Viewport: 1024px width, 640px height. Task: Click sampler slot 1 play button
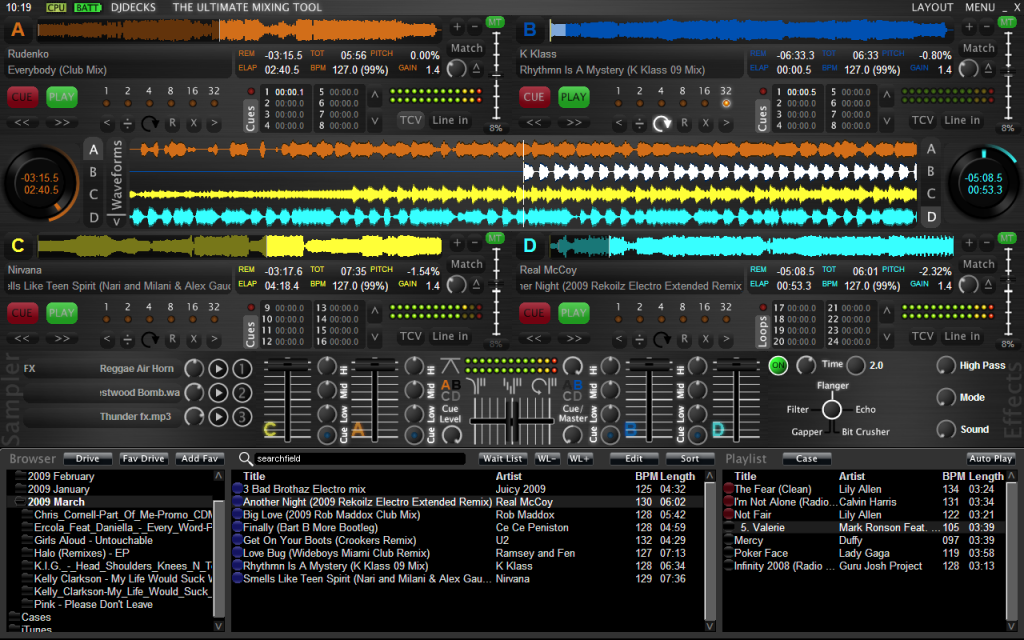pyautogui.click(x=218, y=369)
